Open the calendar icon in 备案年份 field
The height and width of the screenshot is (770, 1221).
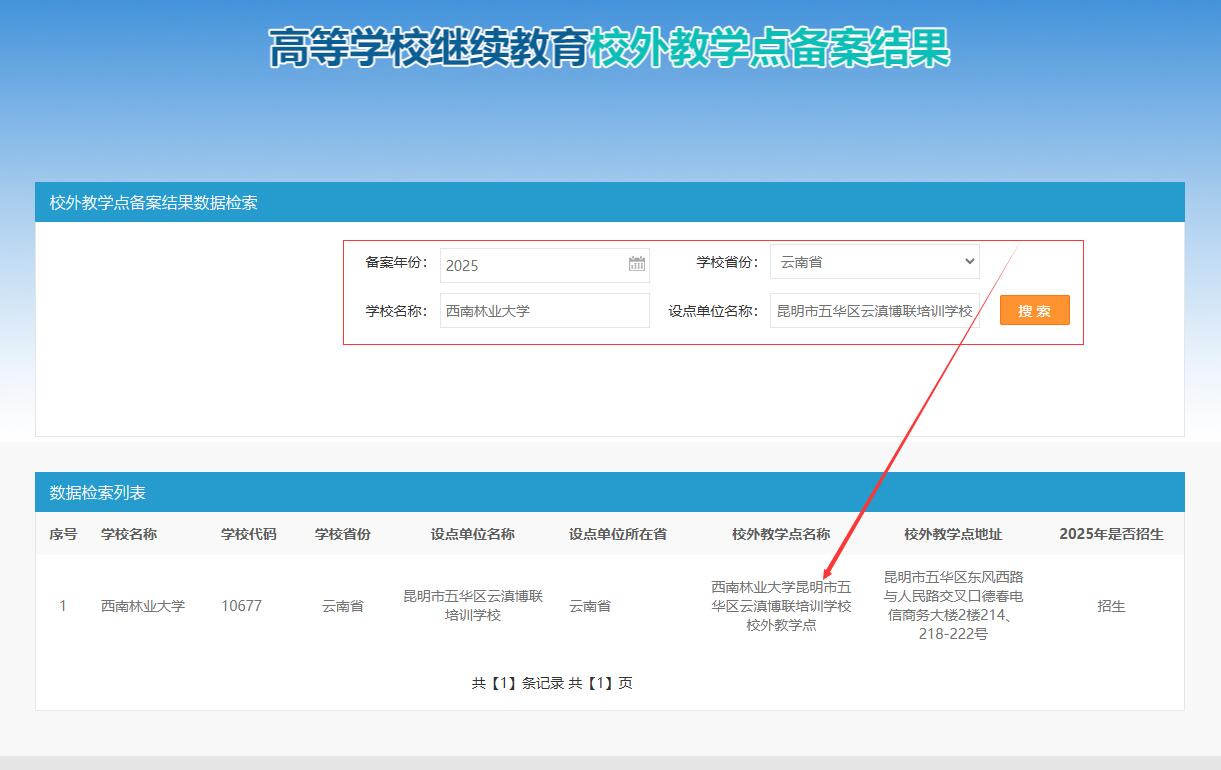tap(637, 264)
